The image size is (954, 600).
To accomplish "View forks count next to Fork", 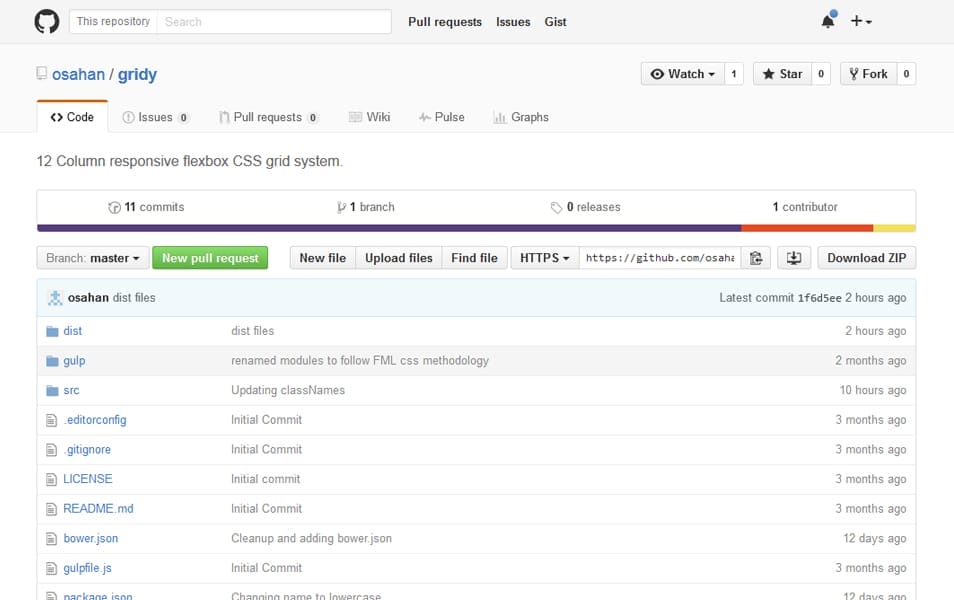I will pos(907,74).
